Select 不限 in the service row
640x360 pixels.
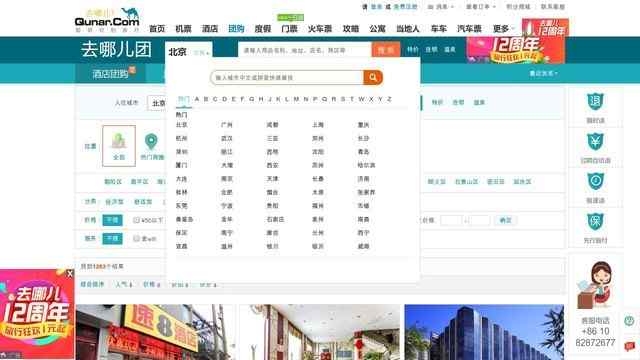(x=112, y=238)
